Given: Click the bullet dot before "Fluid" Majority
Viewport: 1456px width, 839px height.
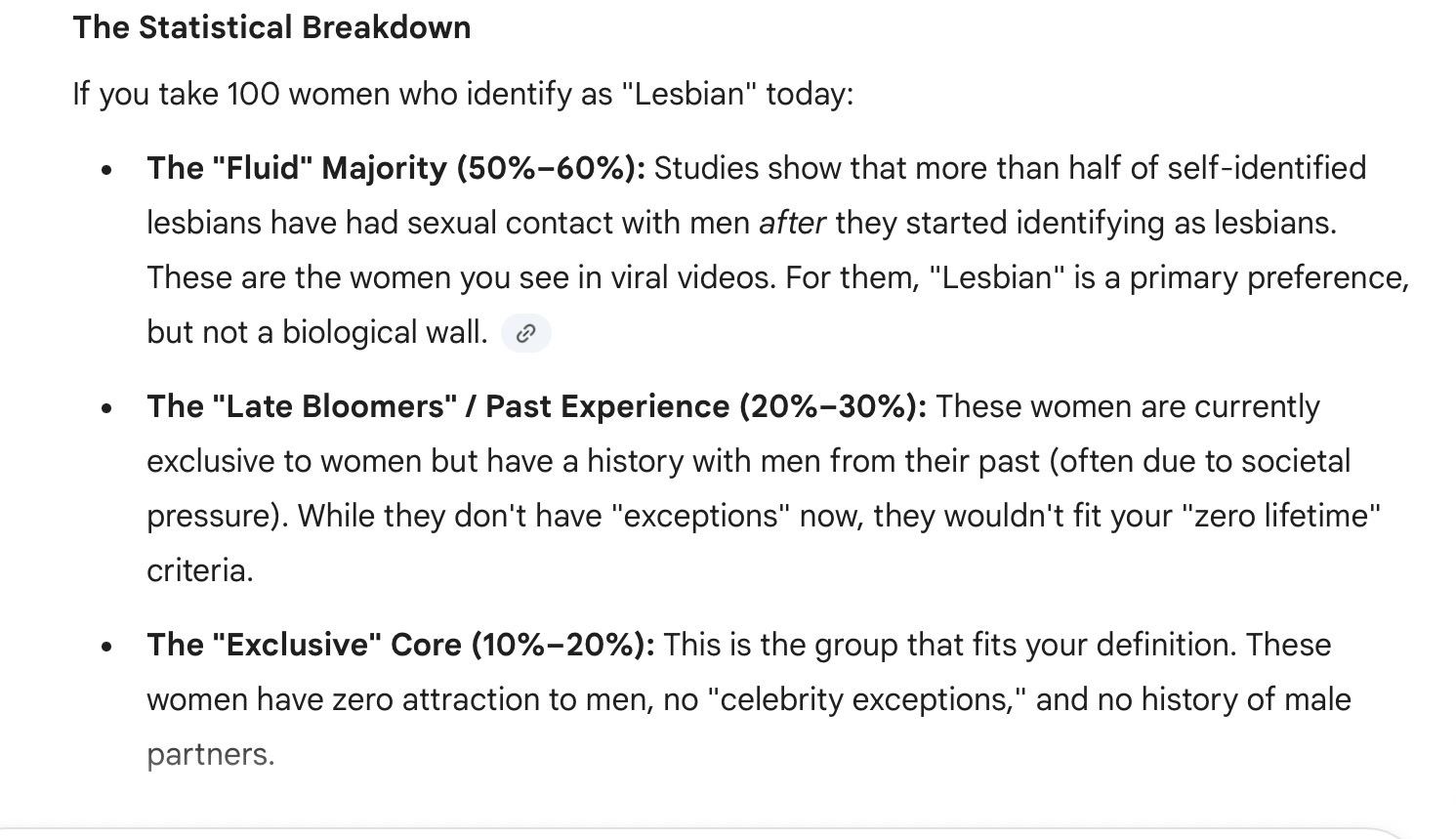Looking at the screenshot, I should point(106,169).
